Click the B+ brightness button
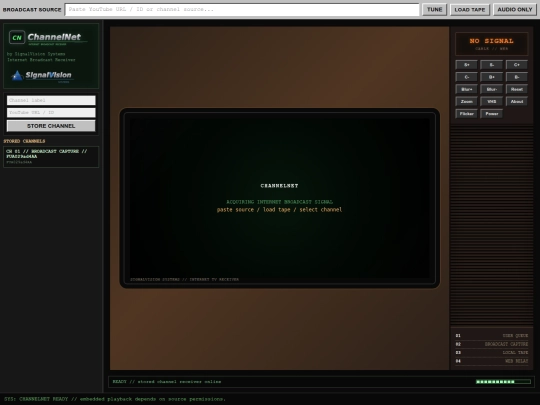 (x=491, y=77)
